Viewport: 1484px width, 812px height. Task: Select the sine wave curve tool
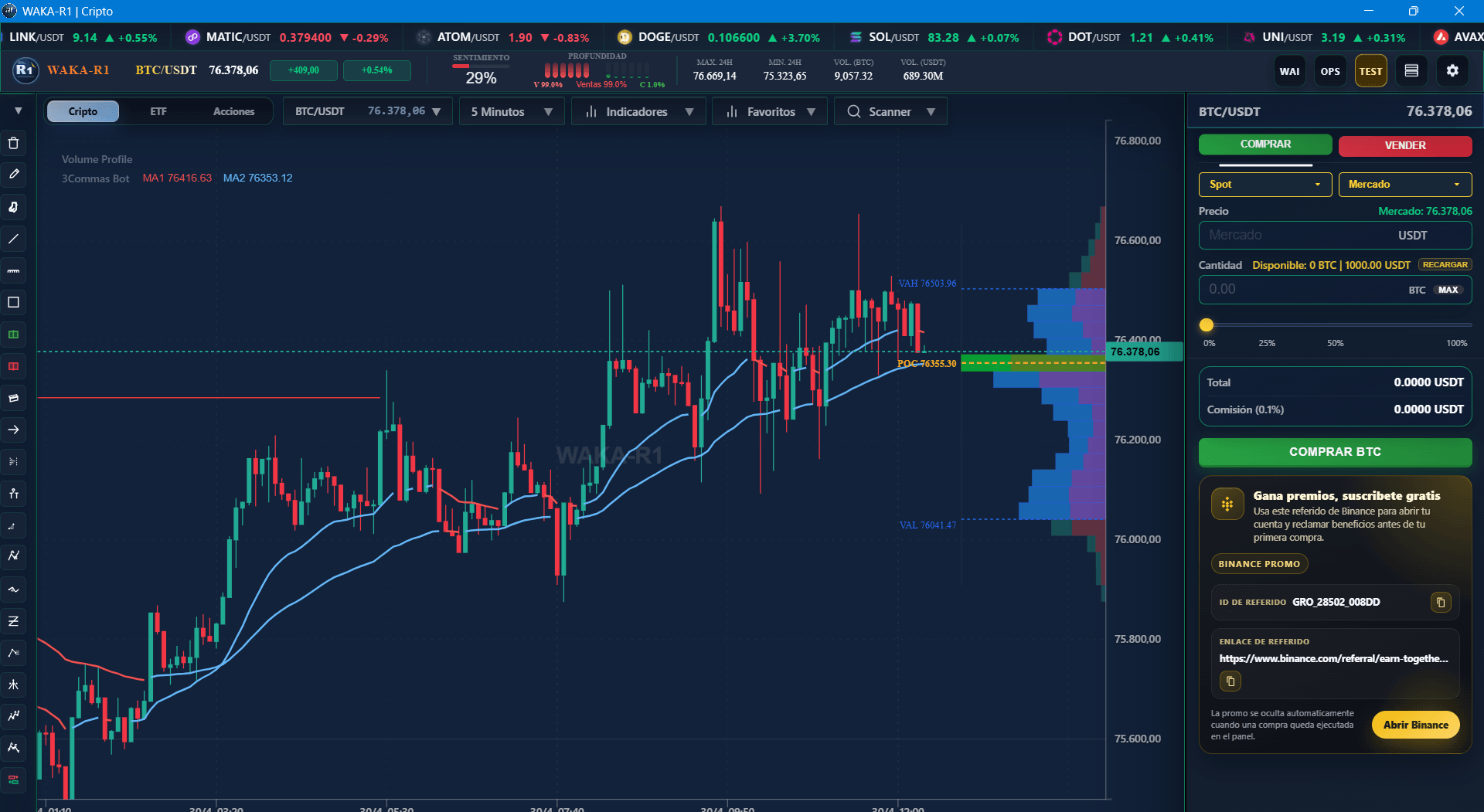click(13, 589)
